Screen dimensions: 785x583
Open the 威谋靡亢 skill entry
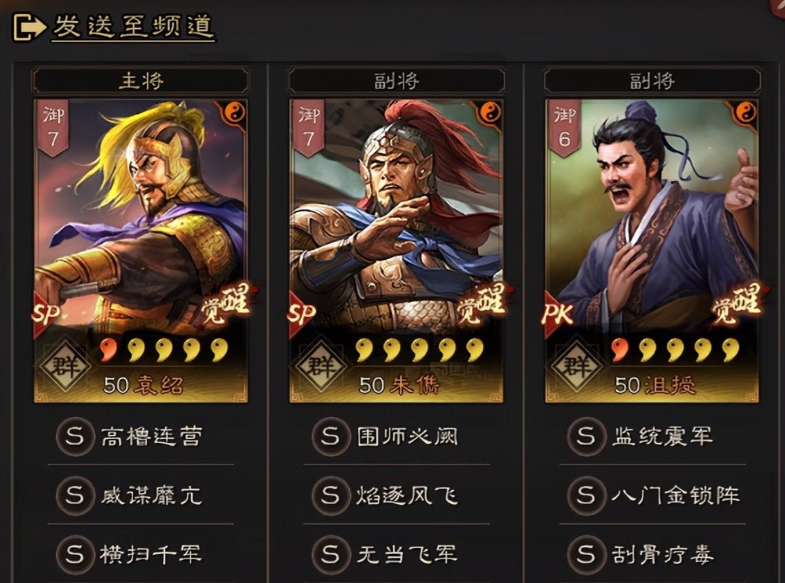click(141, 496)
